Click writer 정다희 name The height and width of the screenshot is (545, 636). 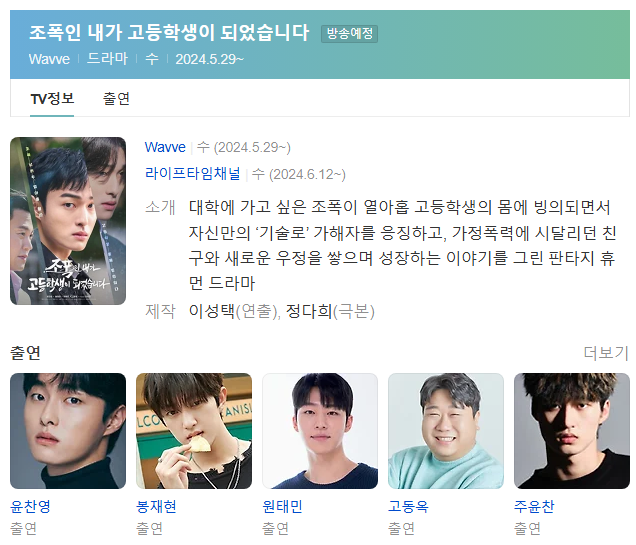(x=309, y=311)
